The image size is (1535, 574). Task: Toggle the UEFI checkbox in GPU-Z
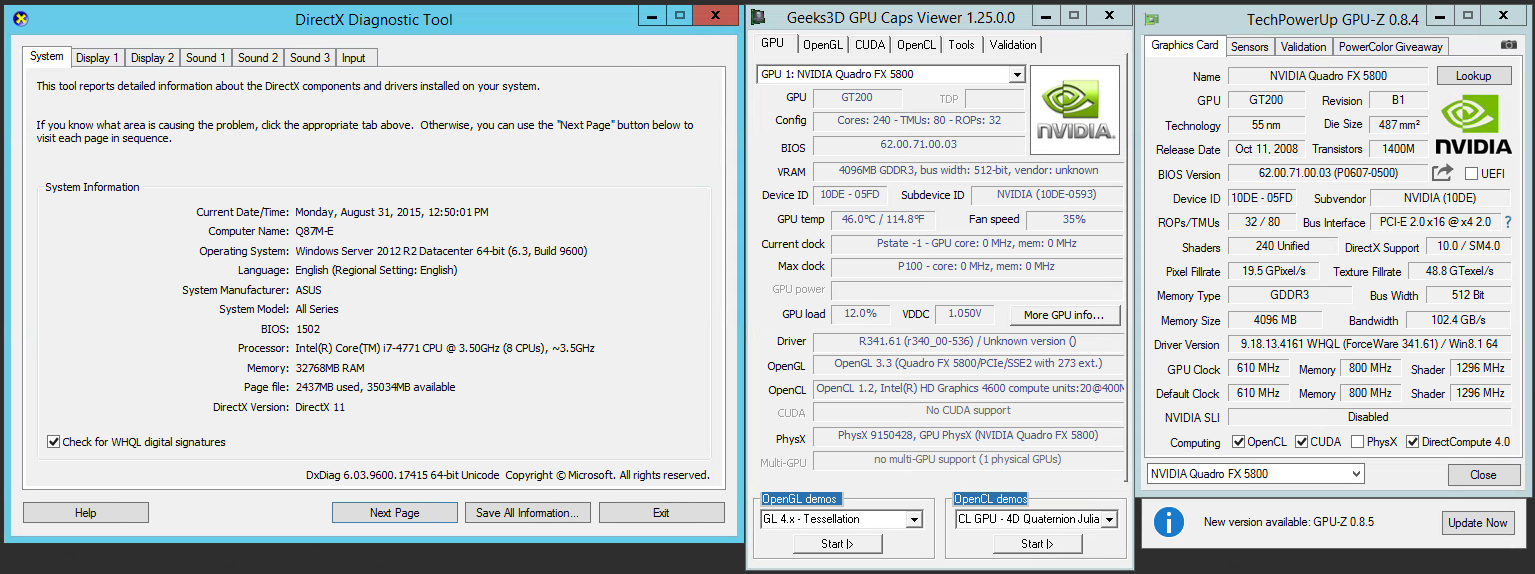pos(1471,173)
